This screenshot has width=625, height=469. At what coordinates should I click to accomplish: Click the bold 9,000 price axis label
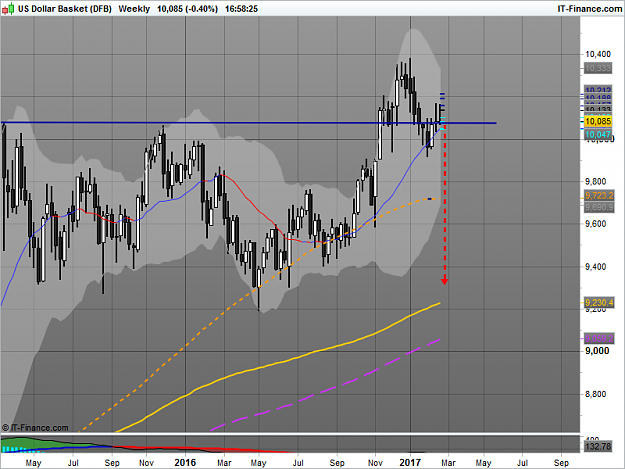coord(597,351)
